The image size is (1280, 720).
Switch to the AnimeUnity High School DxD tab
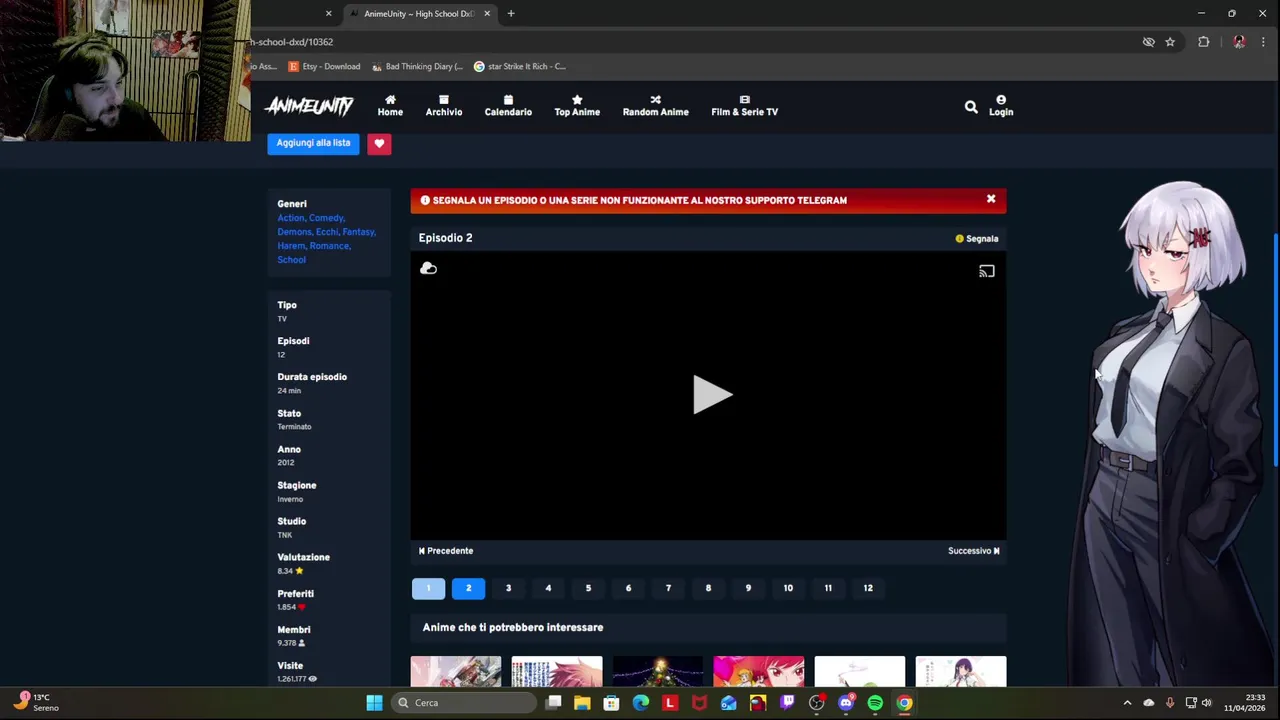pos(418,14)
